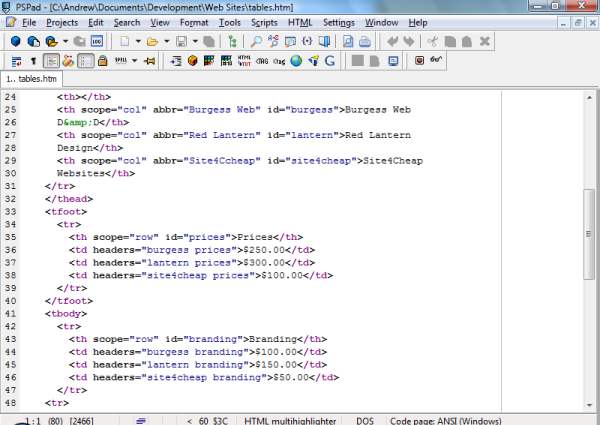600x425 pixels.
Task: Click the $250.00 value on line 36
Action: [x=264, y=250]
